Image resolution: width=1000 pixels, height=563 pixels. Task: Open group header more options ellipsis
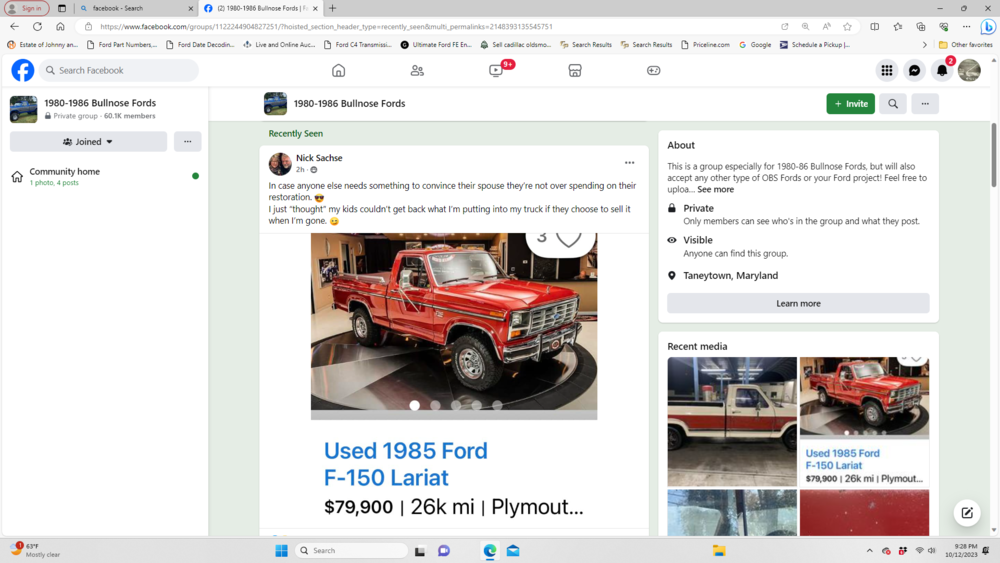click(925, 103)
